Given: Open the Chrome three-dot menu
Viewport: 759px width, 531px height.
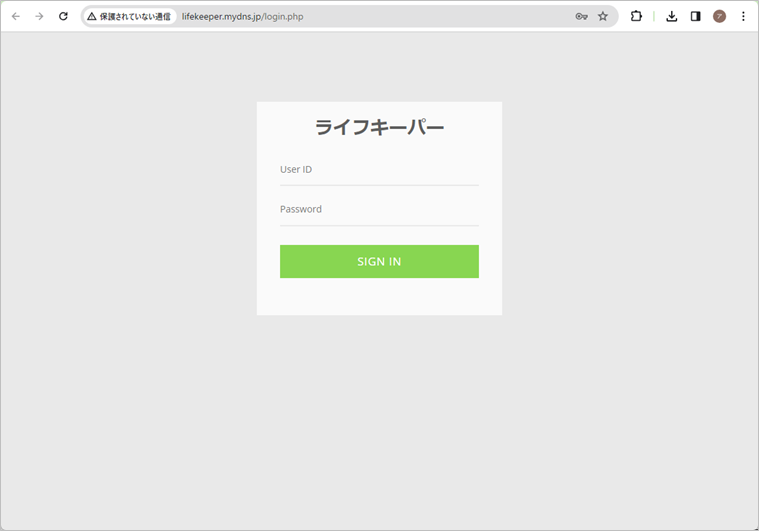Looking at the screenshot, I should [x=743, y=16].
